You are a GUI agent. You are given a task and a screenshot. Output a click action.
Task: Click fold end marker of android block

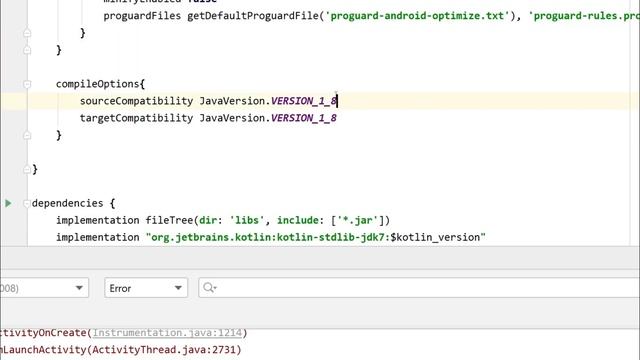[27, 169]
